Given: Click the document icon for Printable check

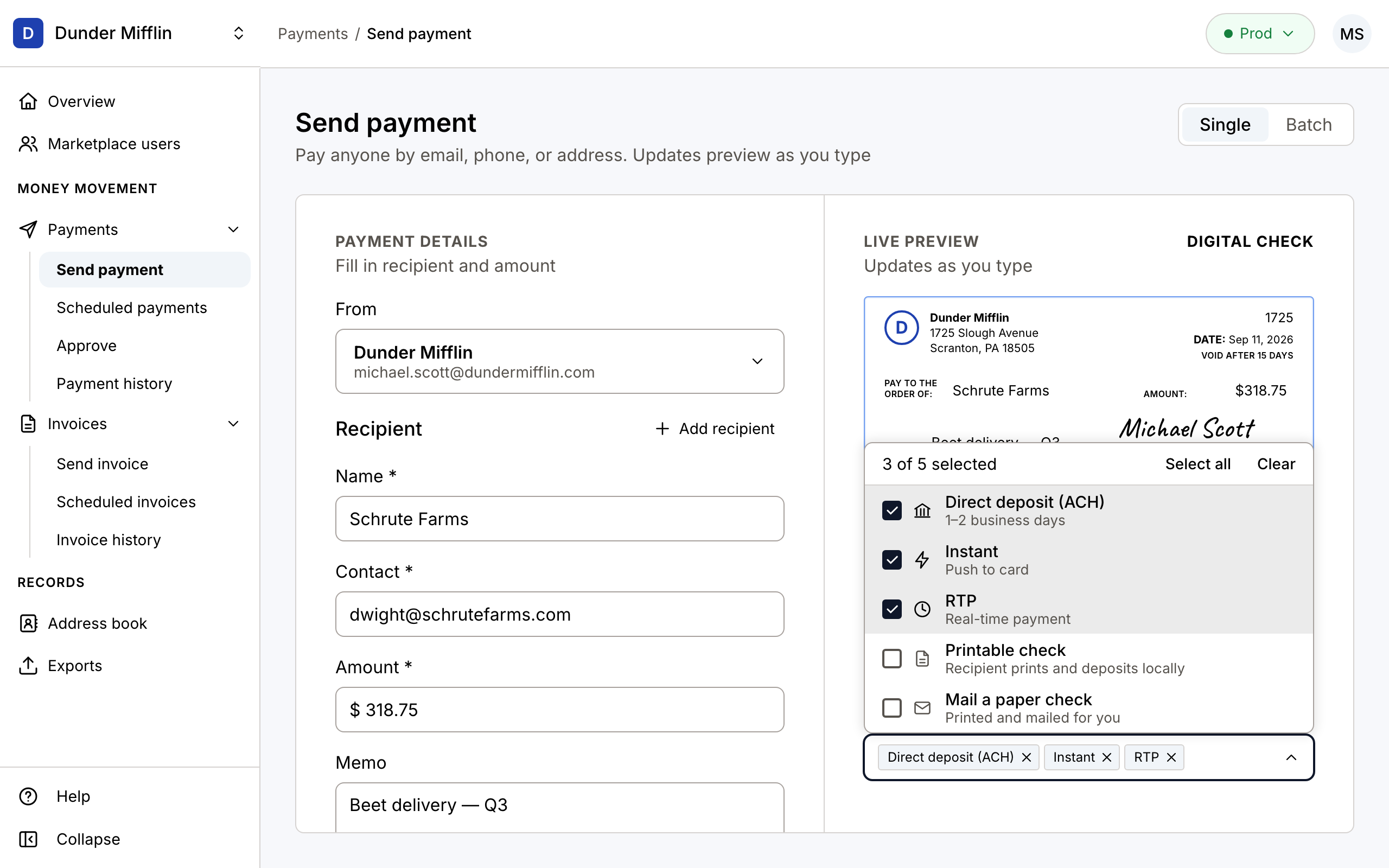Looking at the screenshot, I should pos(922,659).
